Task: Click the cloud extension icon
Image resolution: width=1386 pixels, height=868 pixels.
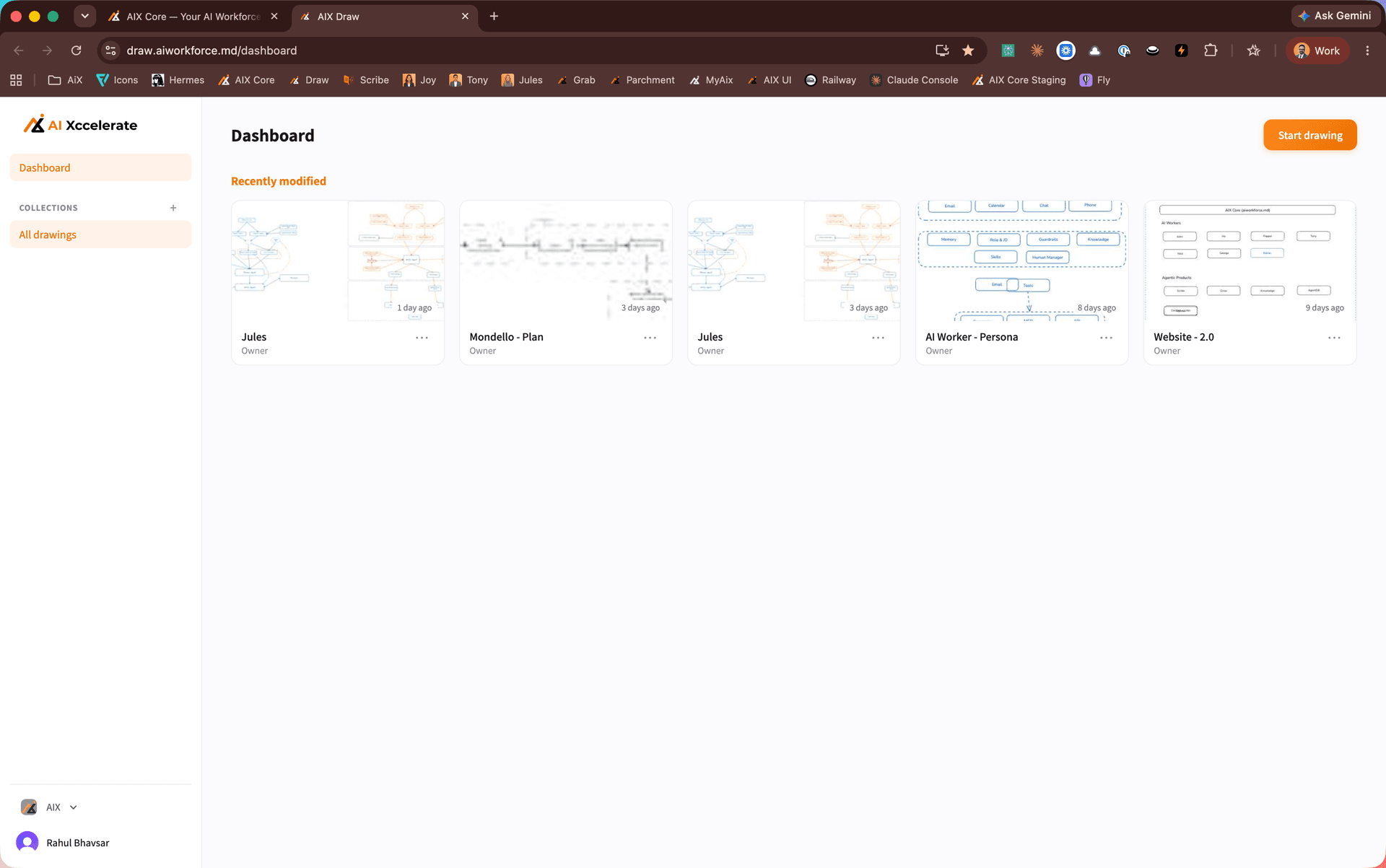Action: pyautogui.click(x=1094, y=51)
